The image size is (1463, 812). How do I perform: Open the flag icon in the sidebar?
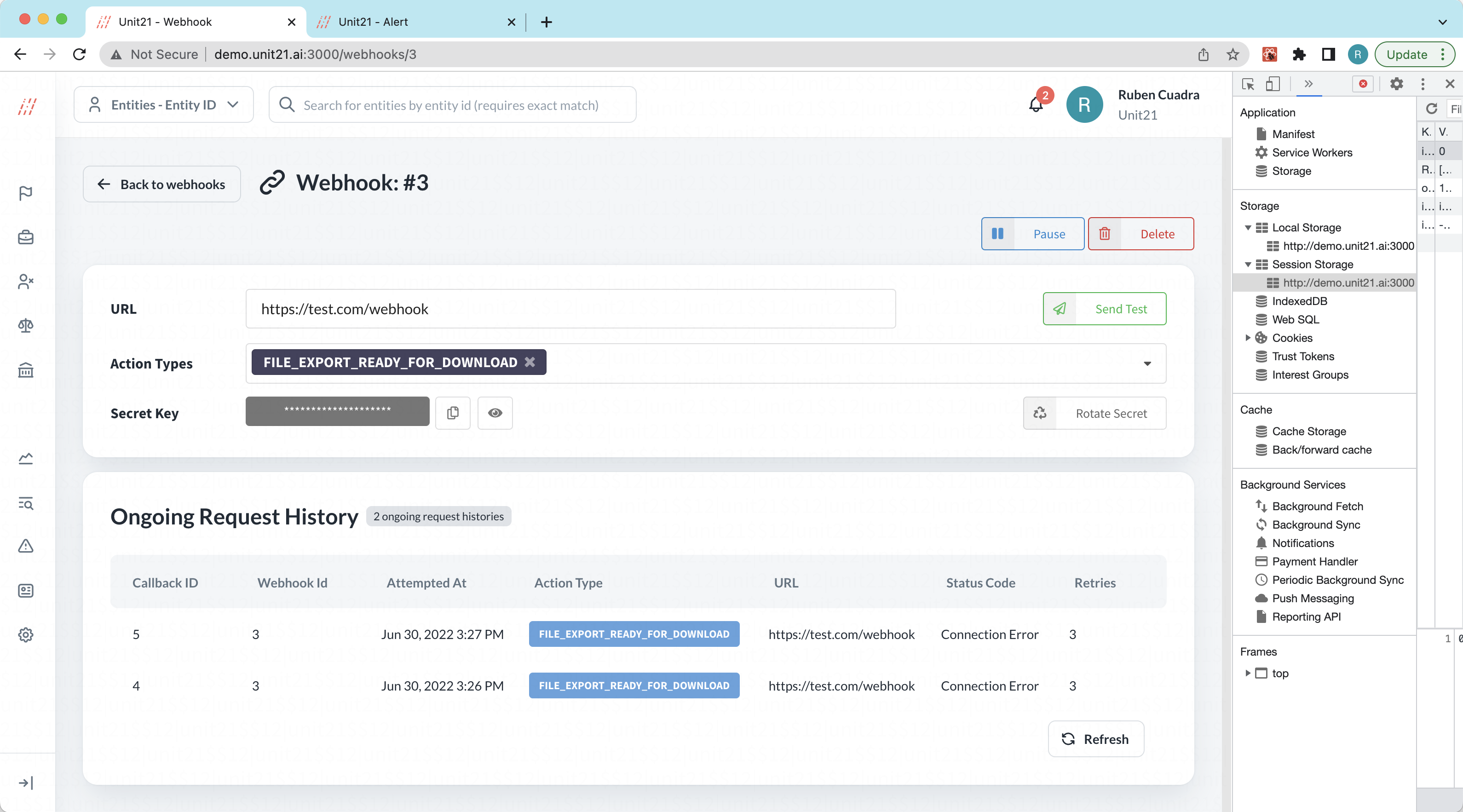[x=26, y=193]
